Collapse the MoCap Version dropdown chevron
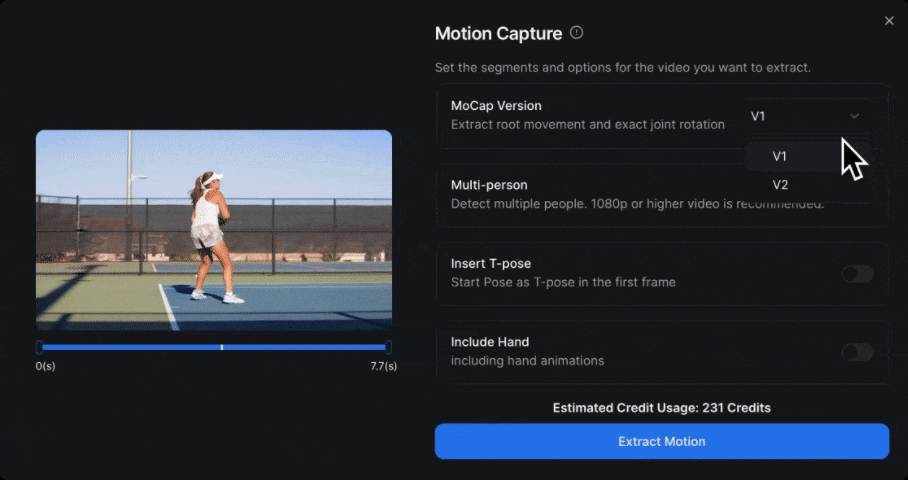 pos(854,116)
